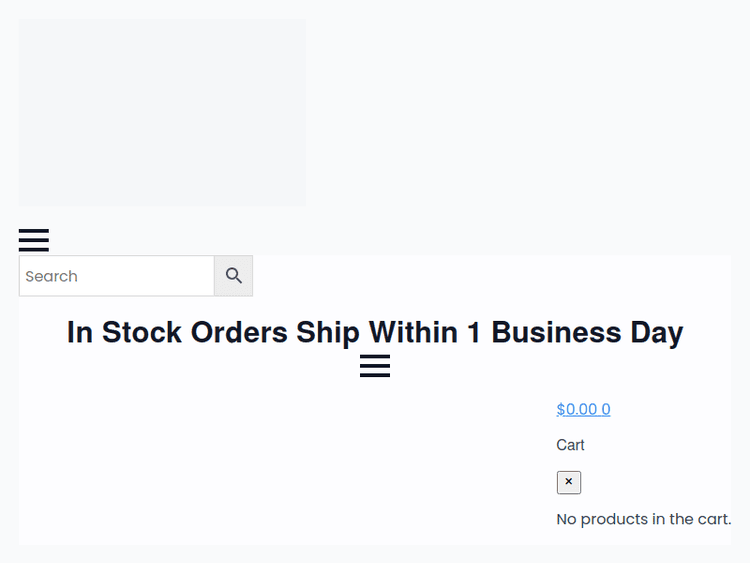
Task: View the cart via the underlined $0.00 0 link
Action: [583, 409]
